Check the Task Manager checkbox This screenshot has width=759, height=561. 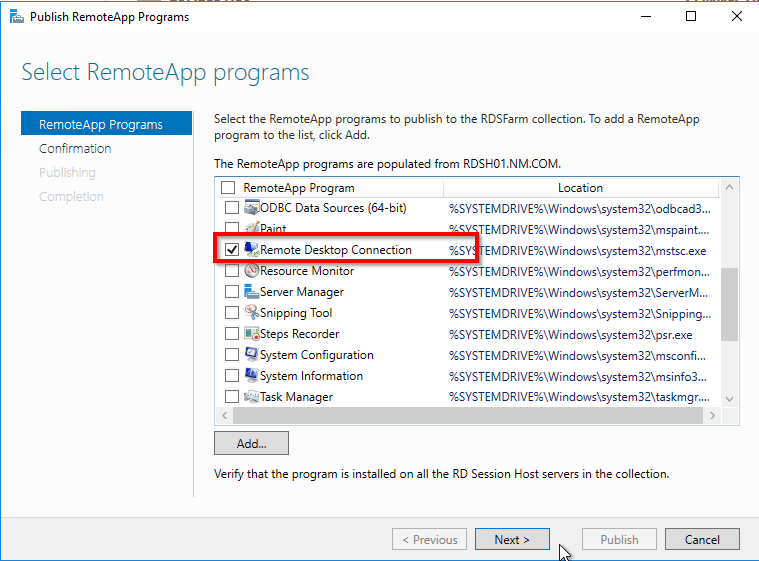(x=232, y=397)
